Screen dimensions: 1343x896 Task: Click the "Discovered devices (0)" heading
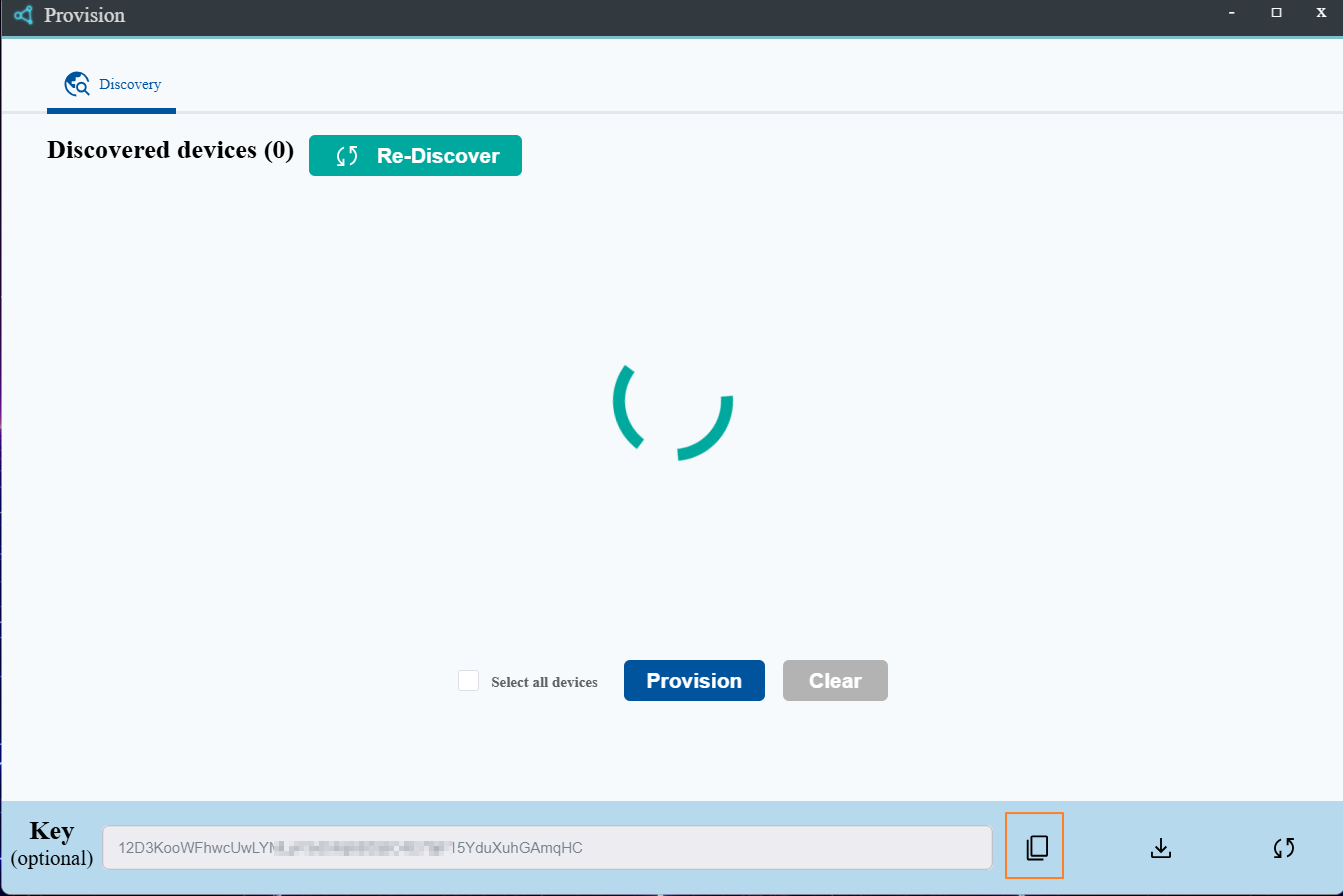click(x=170, y=151)
